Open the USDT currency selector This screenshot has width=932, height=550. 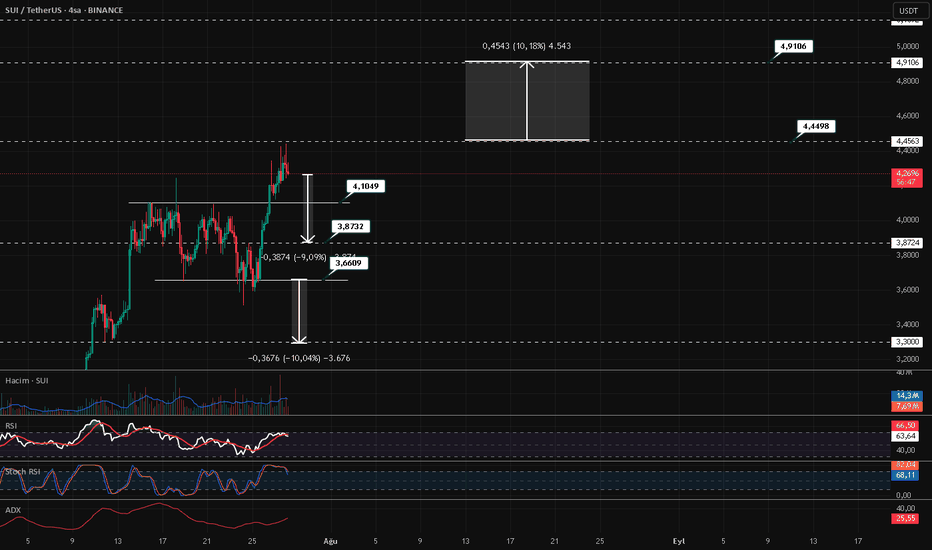(x=908, y=11)
